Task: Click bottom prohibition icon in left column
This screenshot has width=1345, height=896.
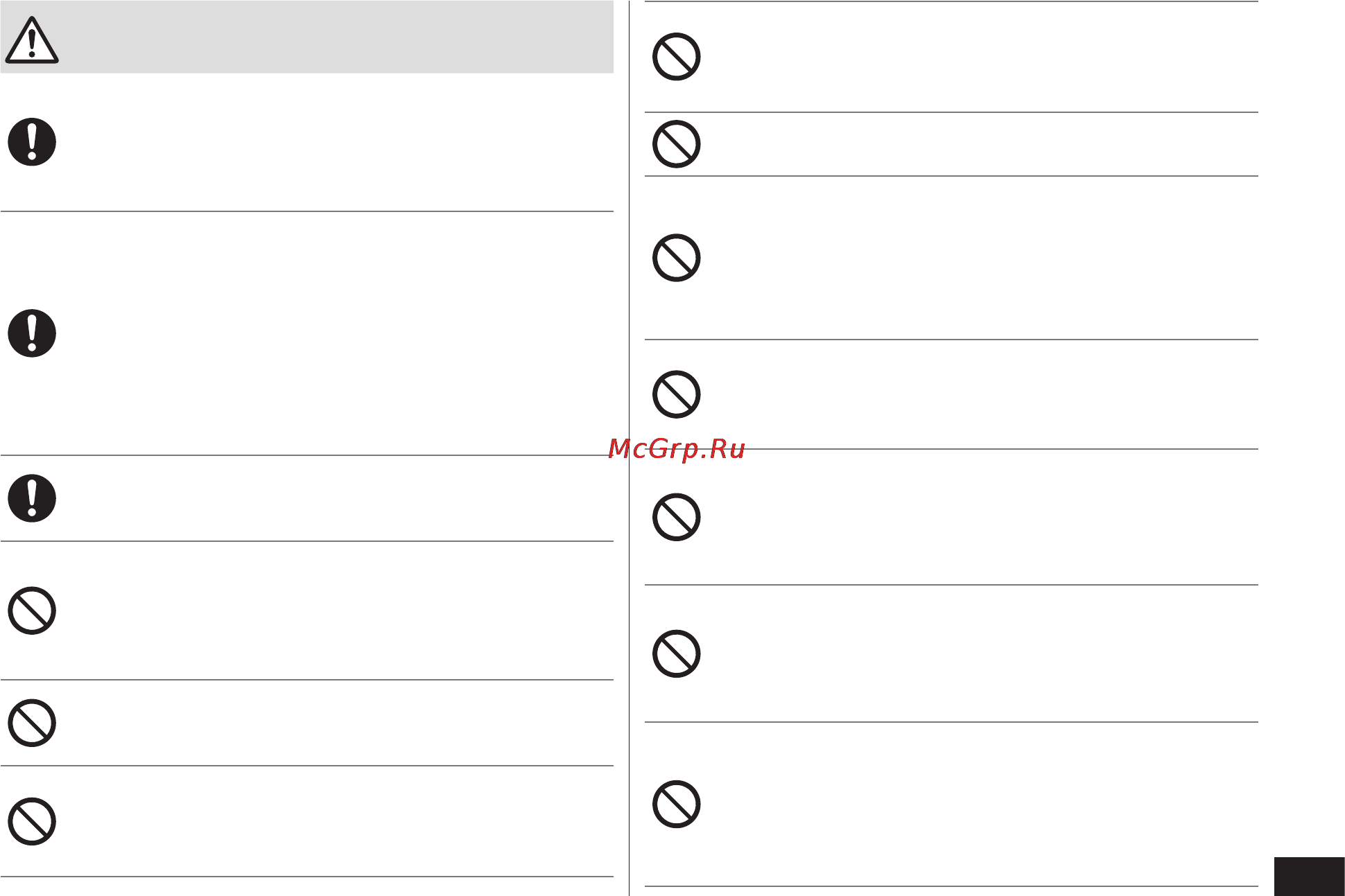Action: 32,822
